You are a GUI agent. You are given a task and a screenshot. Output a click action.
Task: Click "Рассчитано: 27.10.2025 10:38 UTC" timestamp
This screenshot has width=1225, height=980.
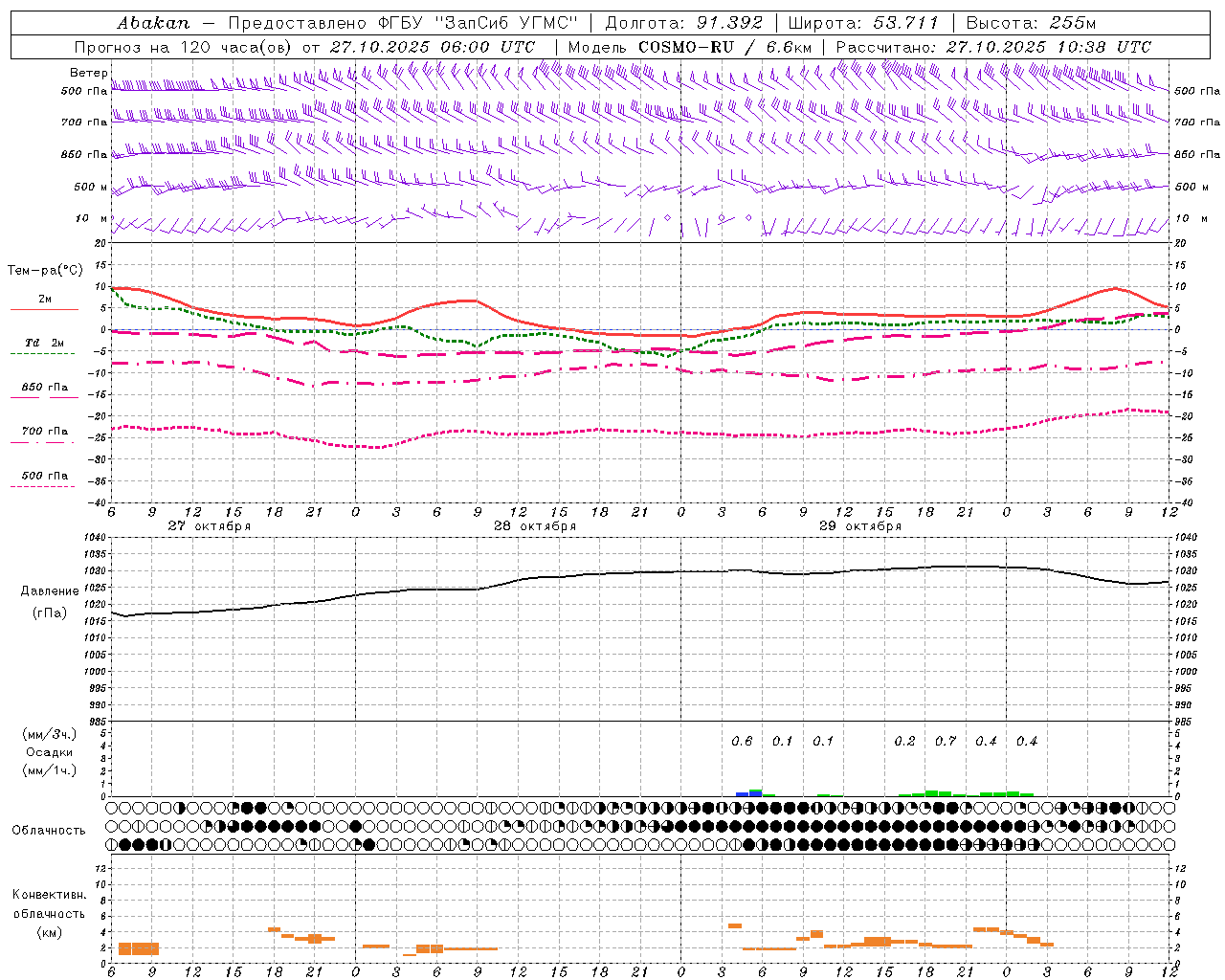coord(993,47)
